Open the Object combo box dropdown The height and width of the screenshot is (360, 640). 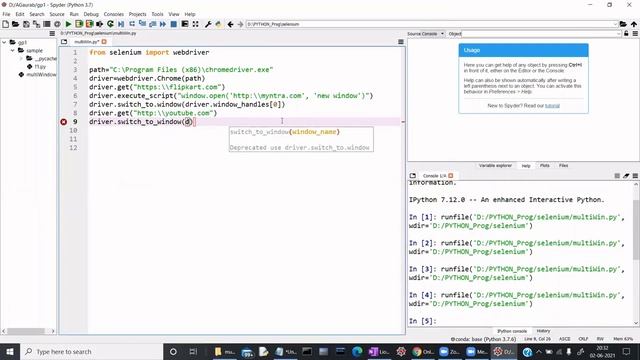(619, 33)
